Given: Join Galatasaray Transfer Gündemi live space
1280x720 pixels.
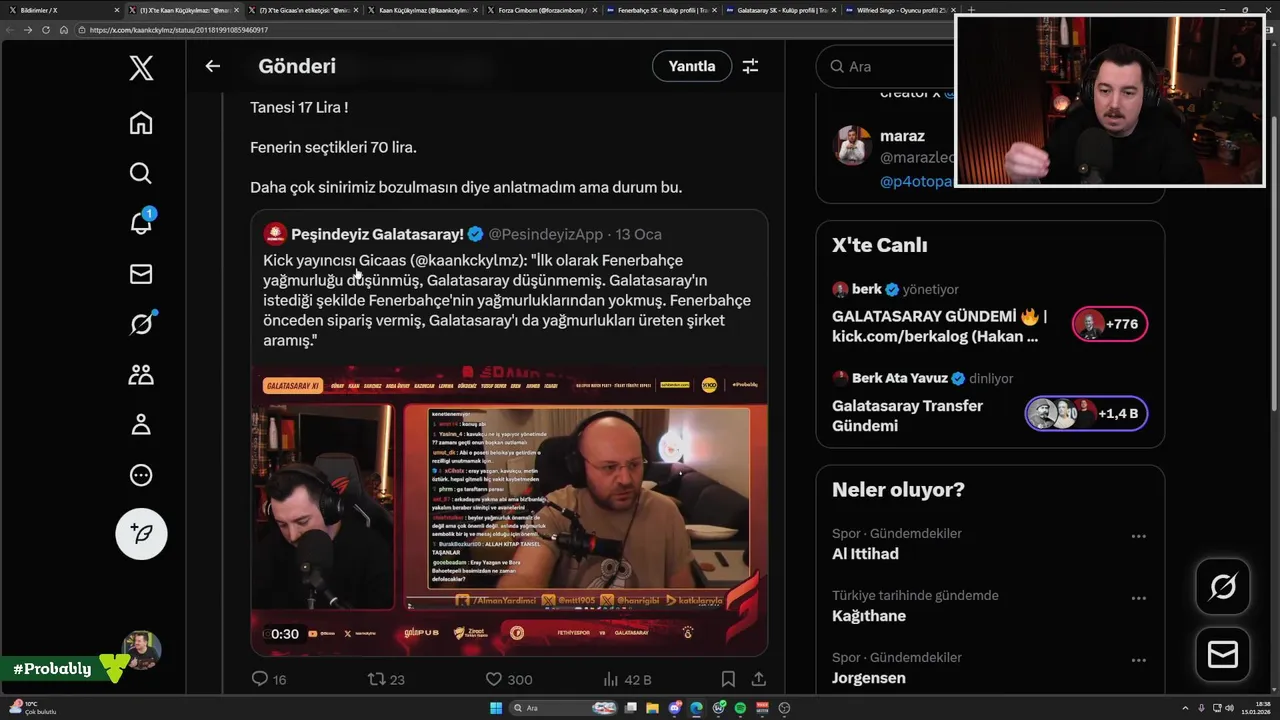Looking at the screenshot, I should coord(907,415).
